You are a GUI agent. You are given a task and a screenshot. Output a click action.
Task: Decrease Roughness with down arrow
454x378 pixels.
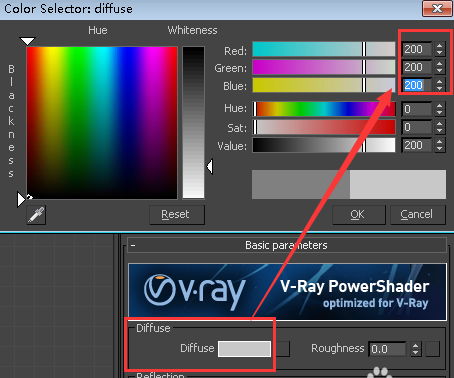[x=415, y=353]
